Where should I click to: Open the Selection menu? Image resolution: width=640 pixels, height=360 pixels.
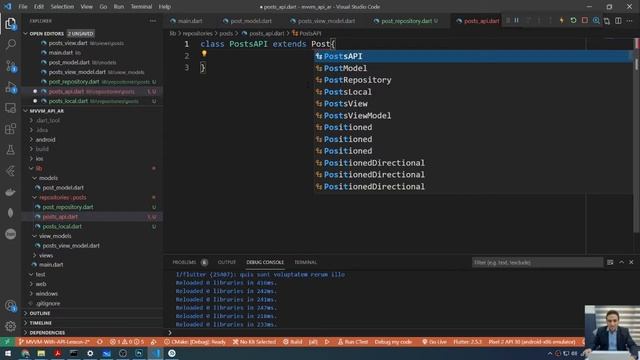pyautogui.click(x=62, y=7)
